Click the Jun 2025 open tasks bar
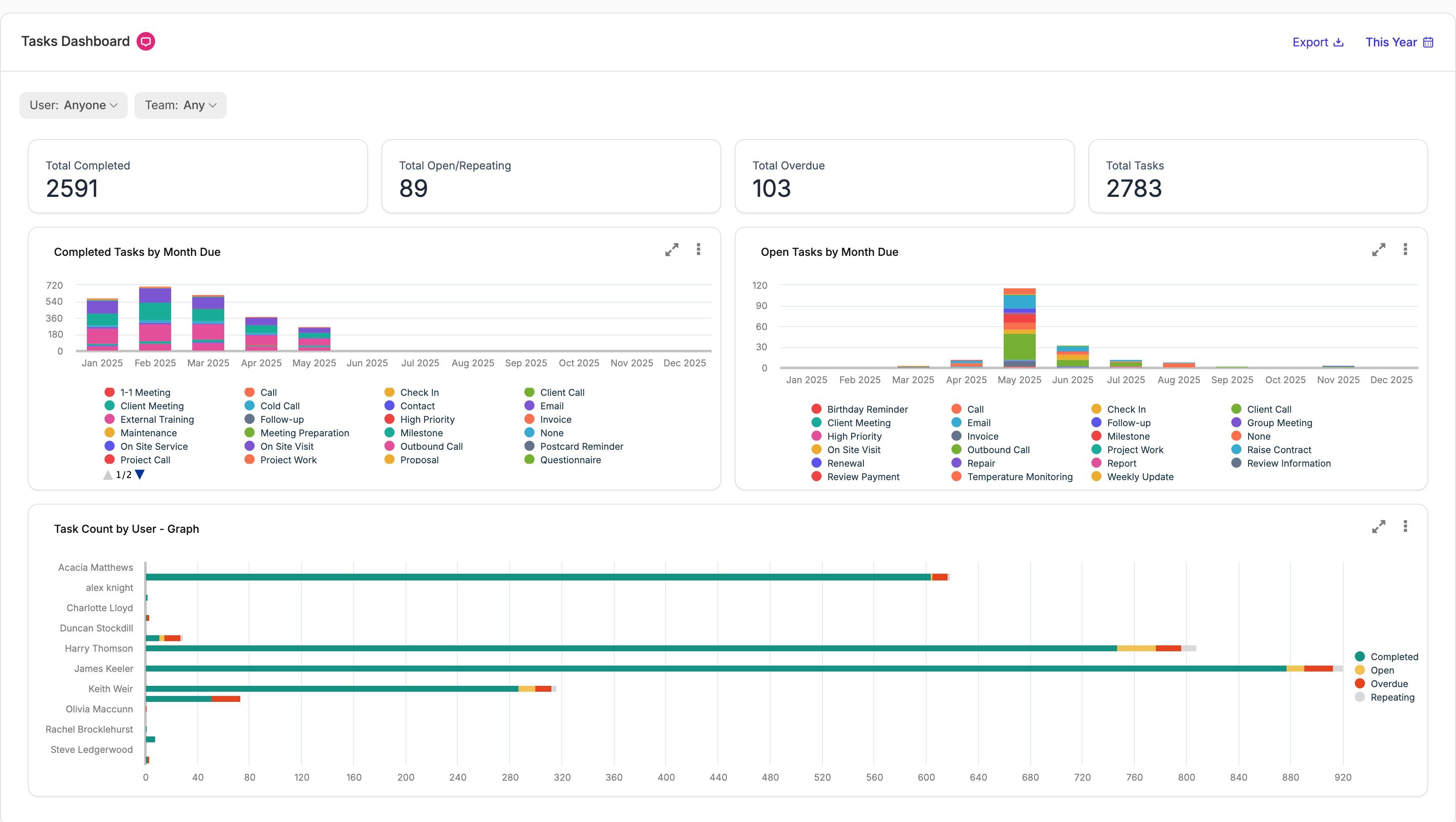 1072,357
